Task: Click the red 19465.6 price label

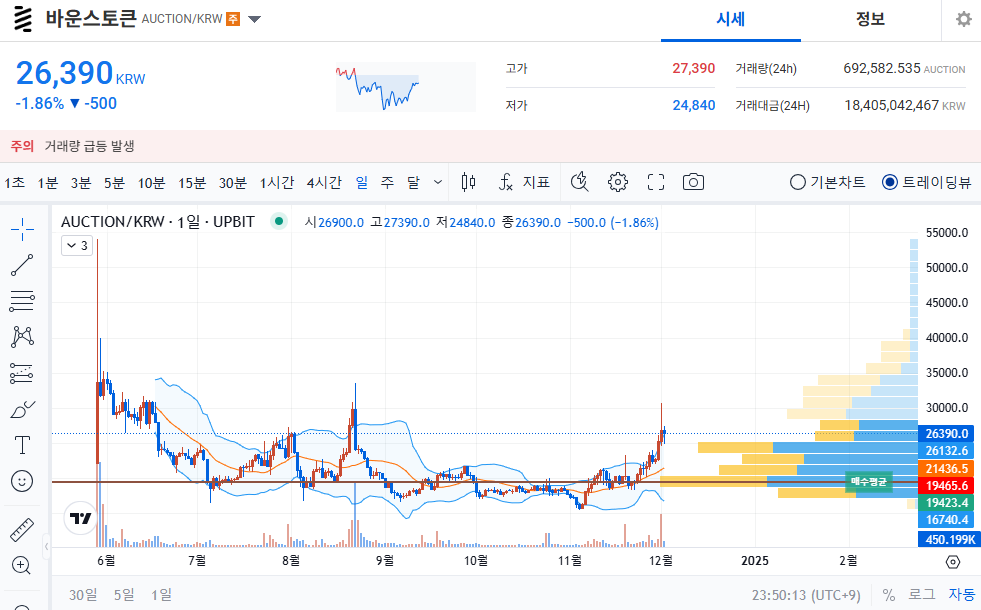Action: pyautogui.click(x=946, y=485)
